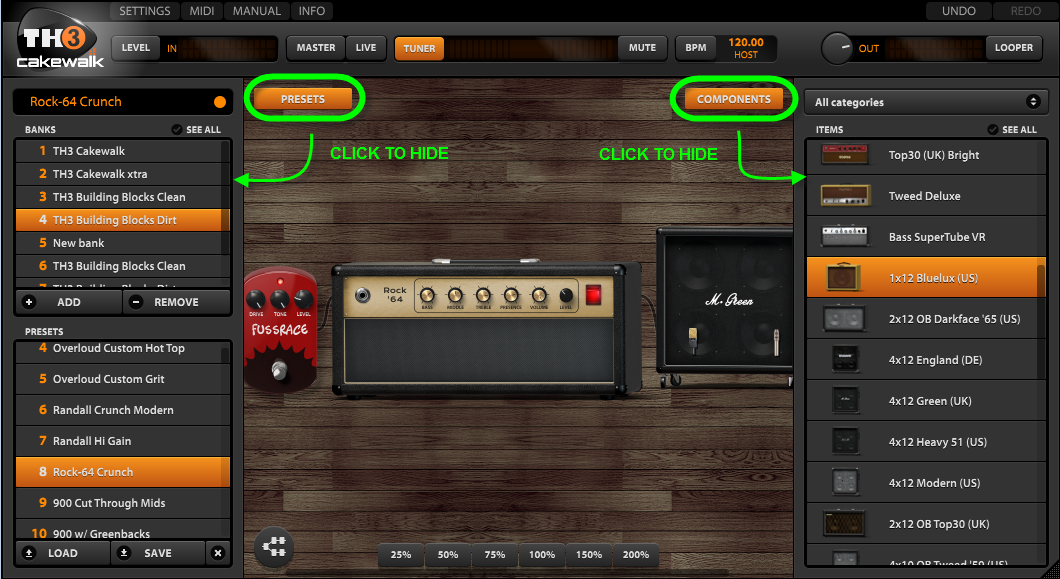Open the INFO menu
Viewport: 1060px width, 579px height.
point(312,11)
